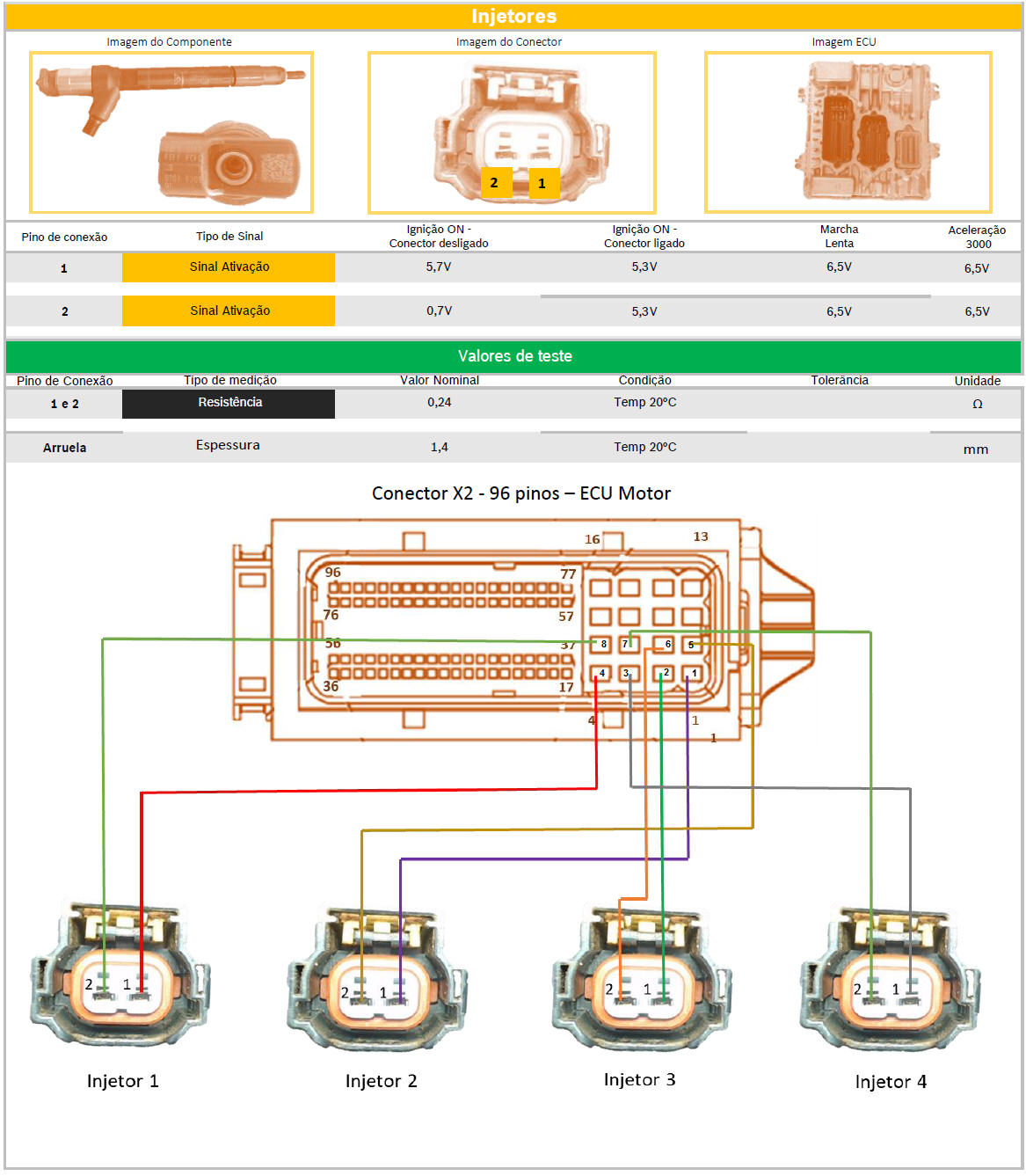Viewport: 1026px width, 1176px height.
Task: Click the ECU module image
Action: pyautogui.click(x=848, y=132)
